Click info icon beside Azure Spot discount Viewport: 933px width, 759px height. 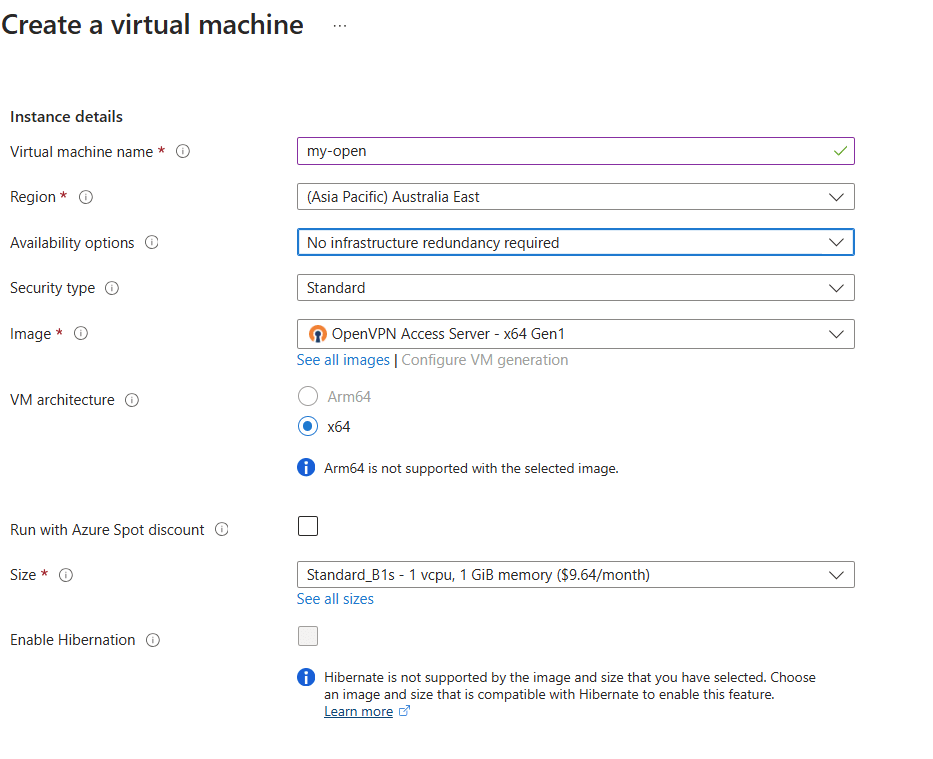click(221, 529)
